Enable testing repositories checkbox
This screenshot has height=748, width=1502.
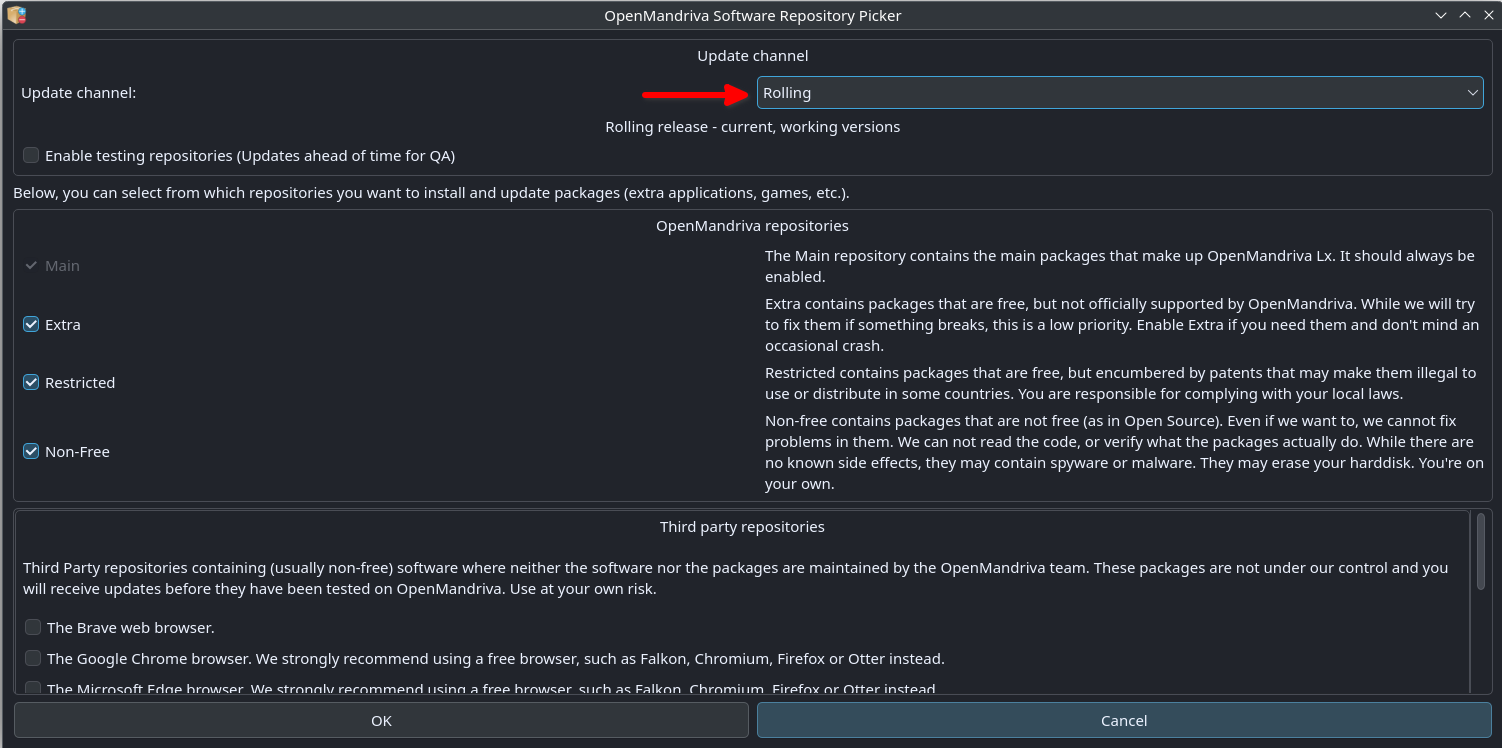click(31, 155)
